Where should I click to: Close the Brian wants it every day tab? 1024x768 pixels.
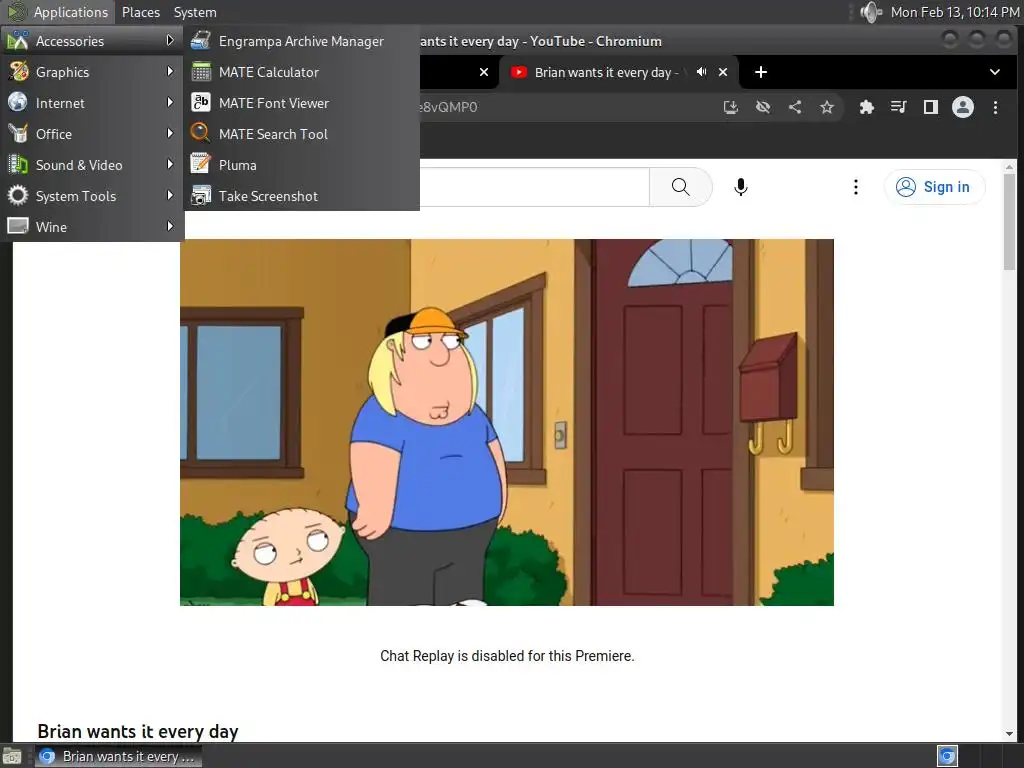723,72
